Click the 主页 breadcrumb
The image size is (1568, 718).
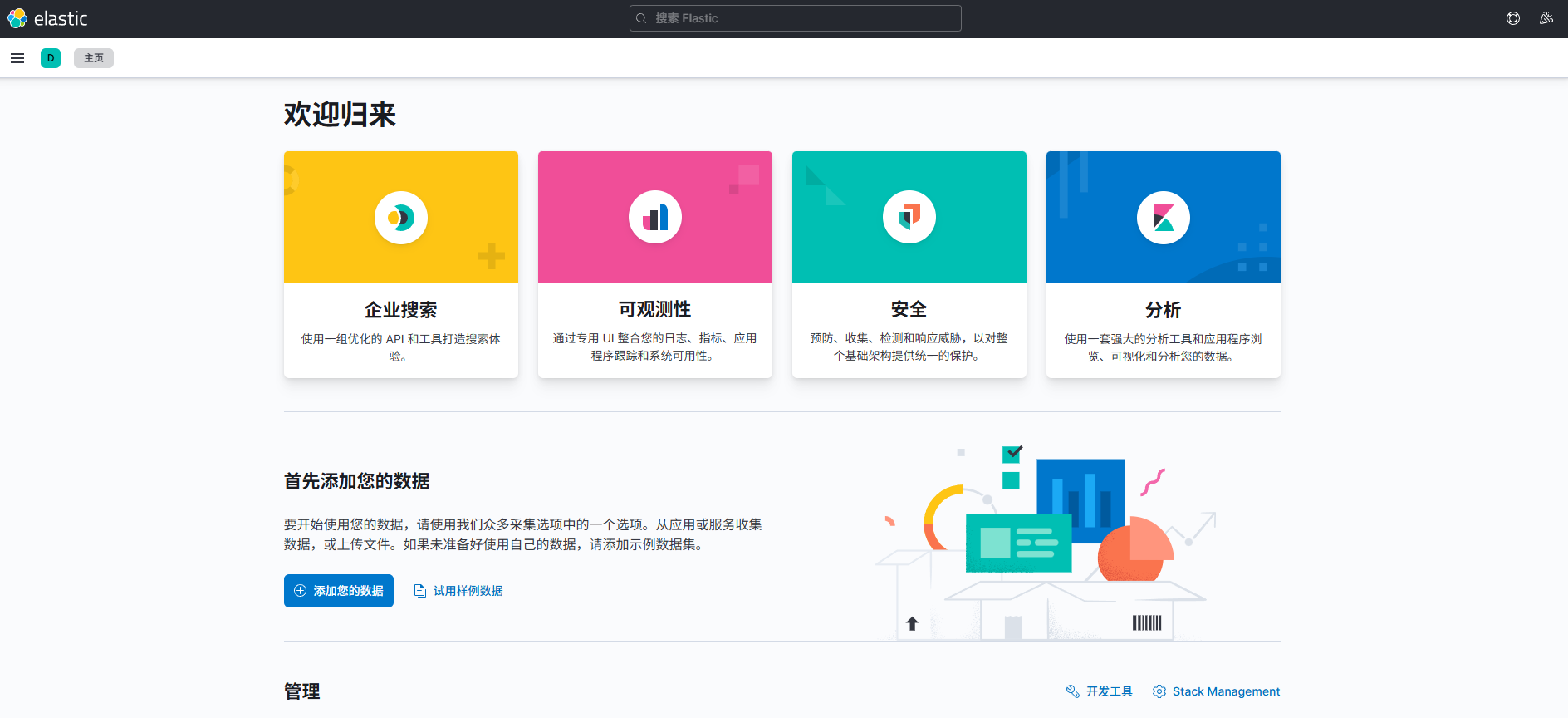click(94, 58)
